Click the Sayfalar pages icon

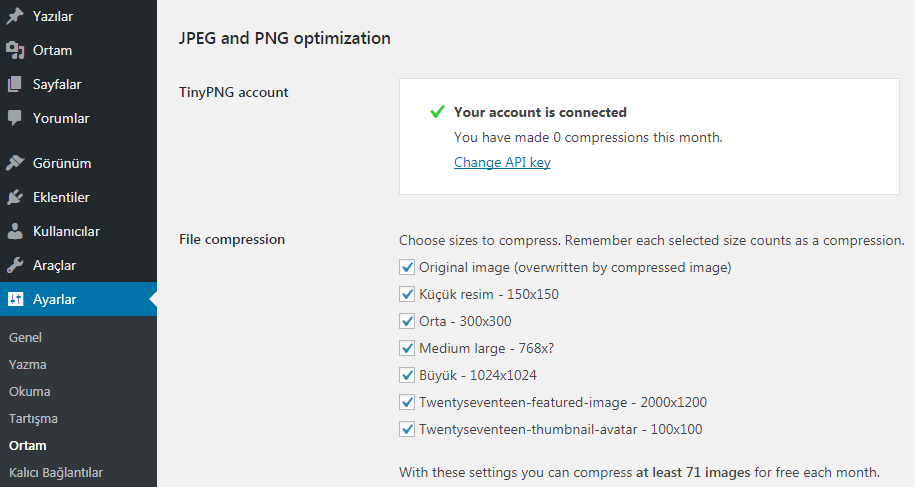15,84
